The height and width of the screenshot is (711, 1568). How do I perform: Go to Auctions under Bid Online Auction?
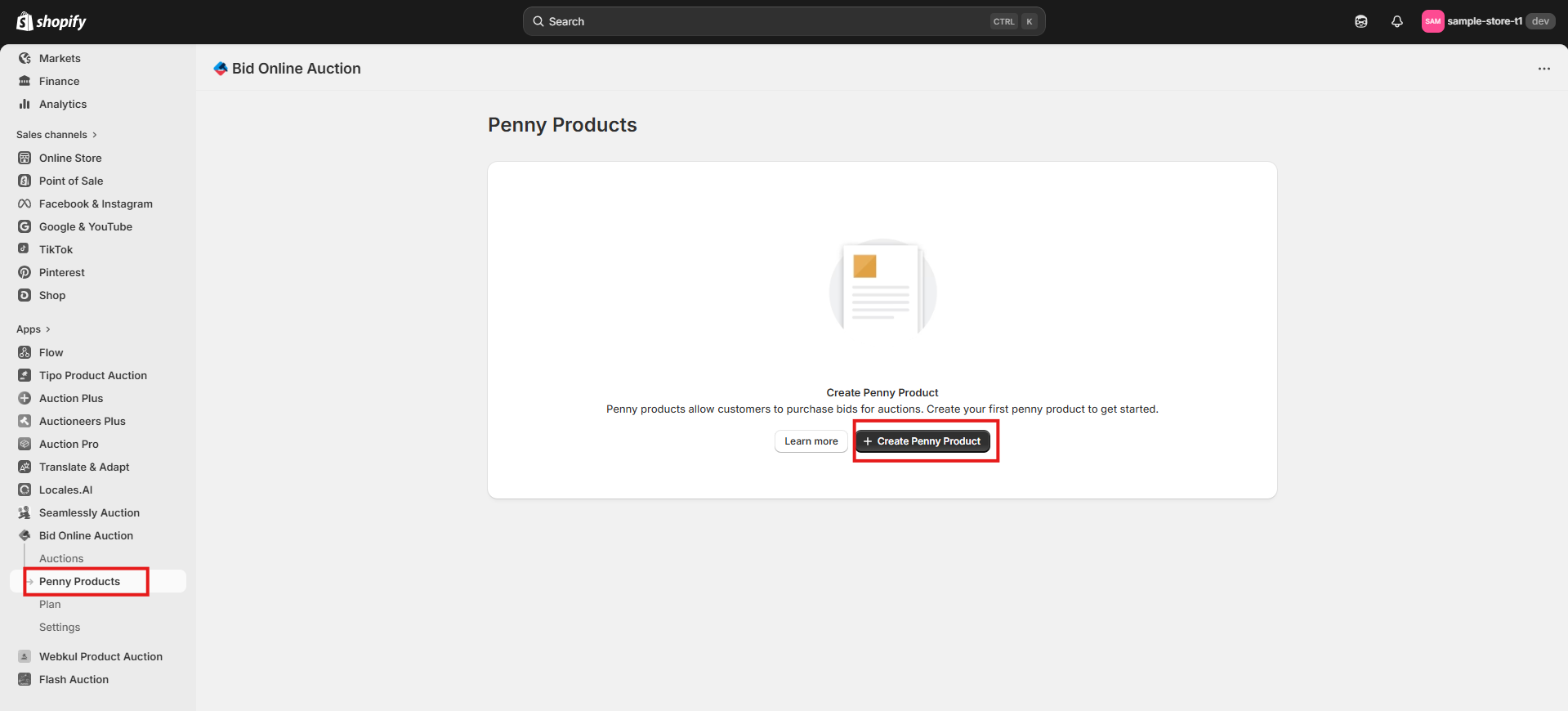[x=61, y=558]
